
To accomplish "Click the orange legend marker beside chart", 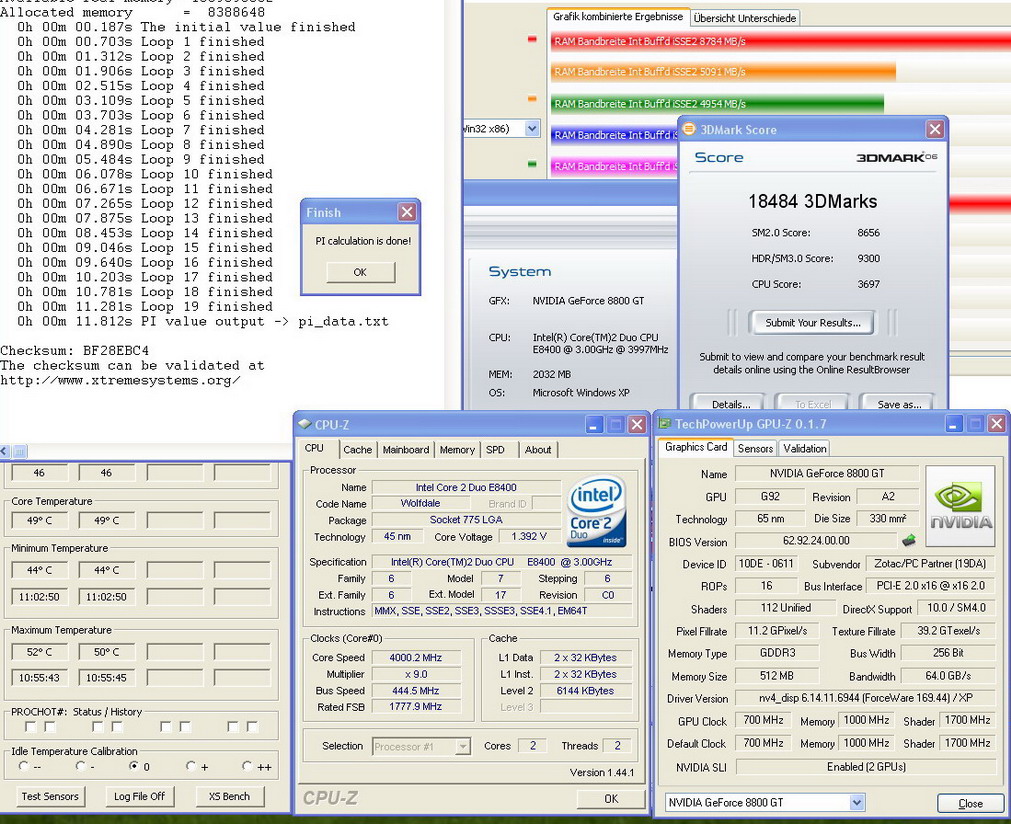I will [x=532, y=99].
